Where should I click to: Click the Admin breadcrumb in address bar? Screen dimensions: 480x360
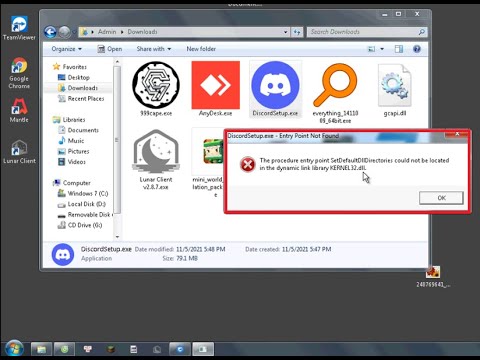(x=107, y=32)
